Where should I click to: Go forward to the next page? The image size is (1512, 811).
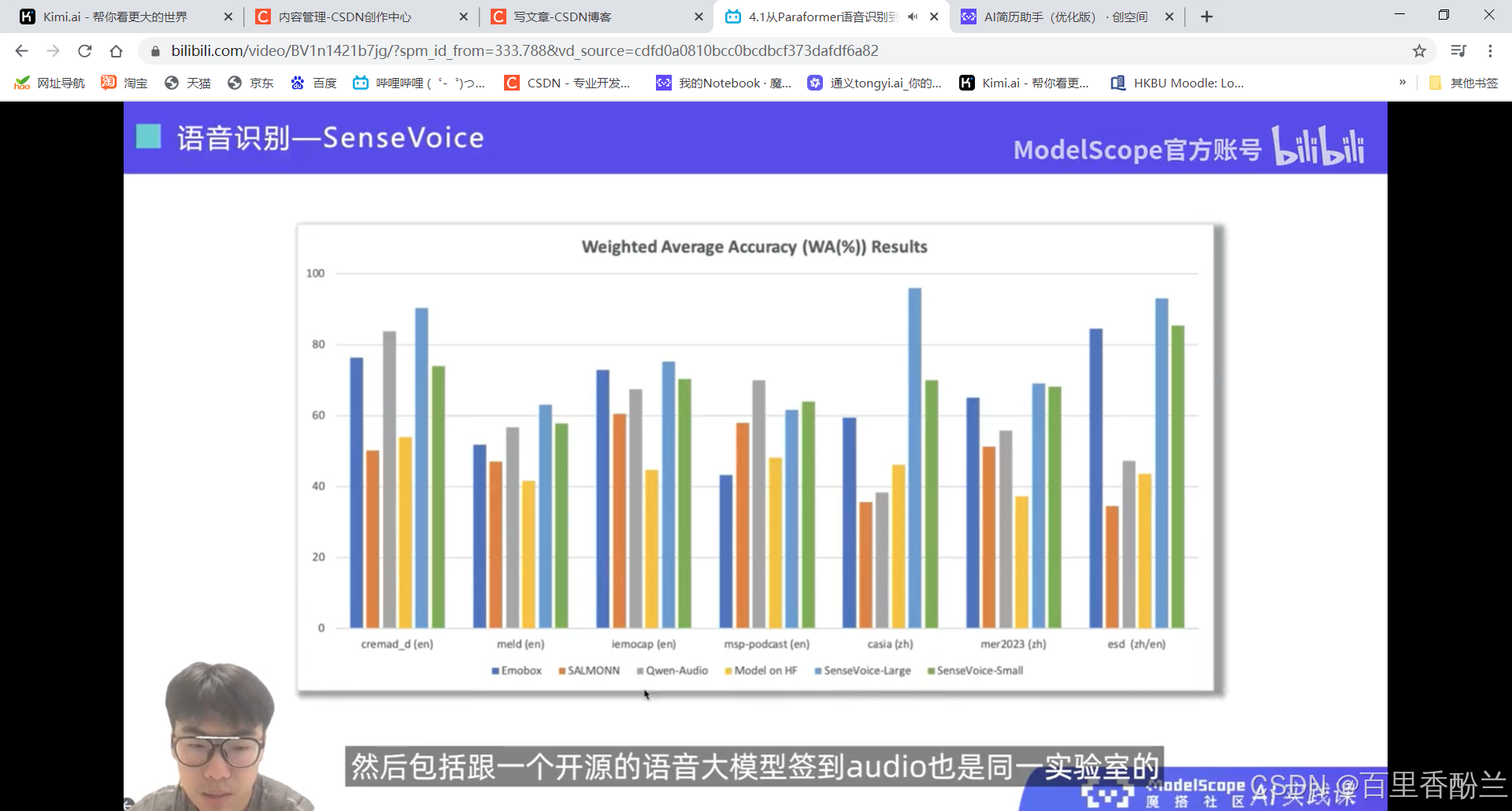(53, 51)
